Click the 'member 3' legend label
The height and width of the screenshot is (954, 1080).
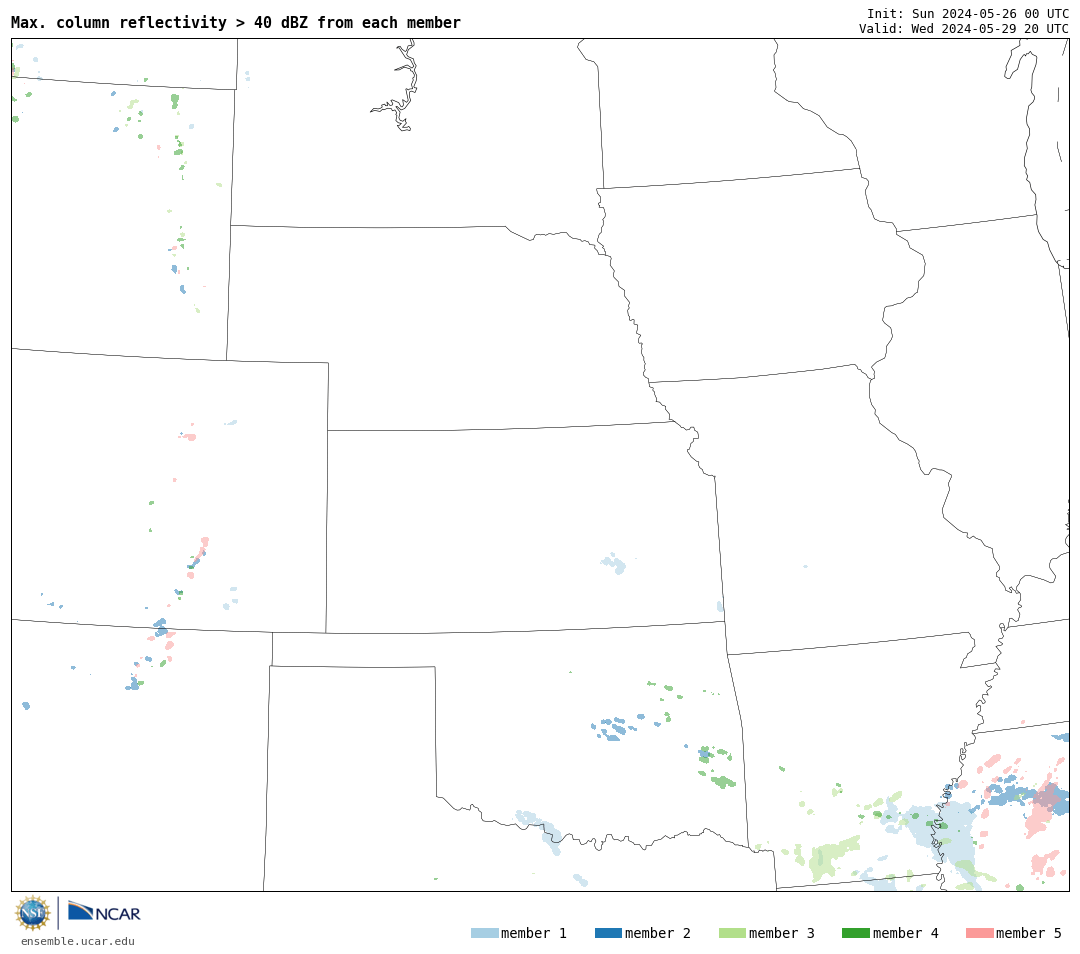782,933
